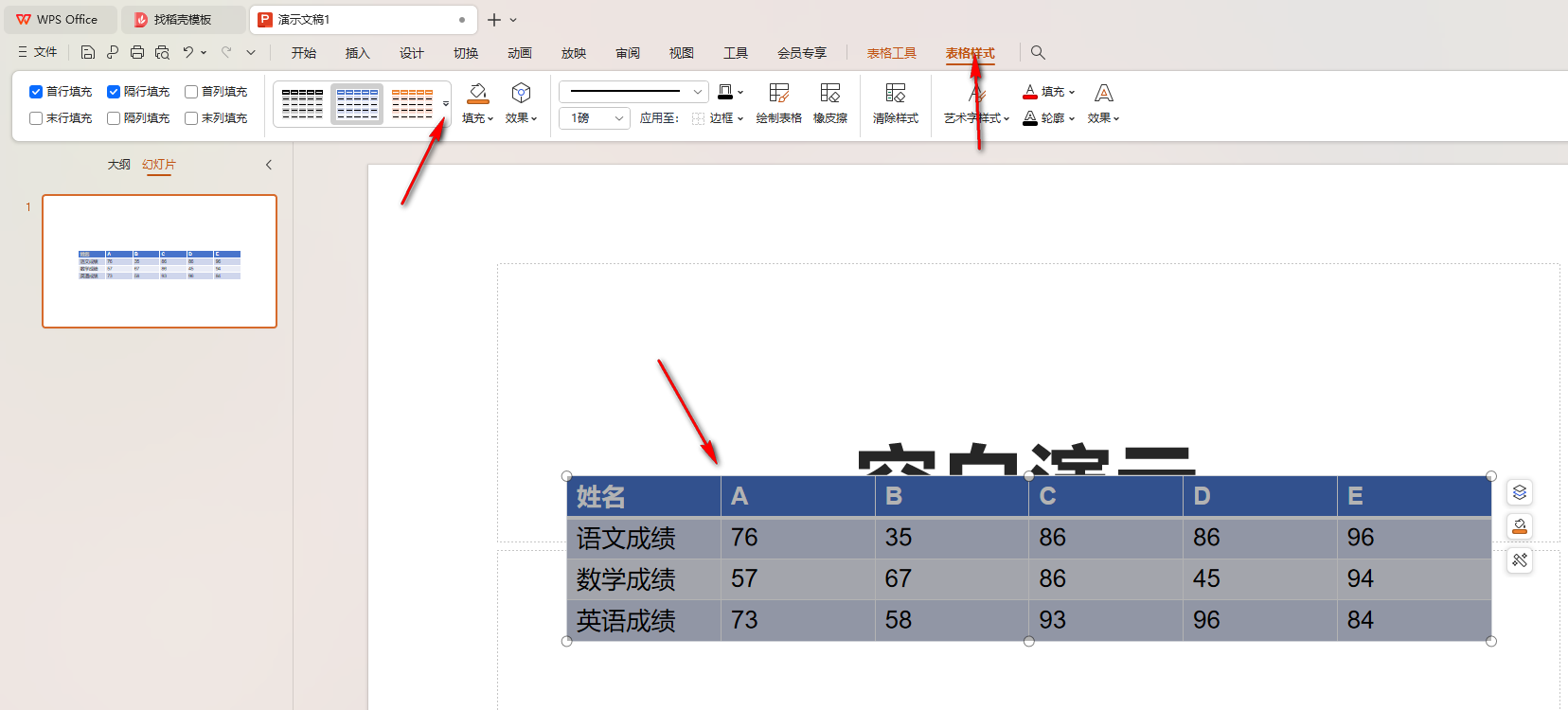Open the 文件 menu
Viewport: 1568px width, 710px height.
tap(38, 52)
